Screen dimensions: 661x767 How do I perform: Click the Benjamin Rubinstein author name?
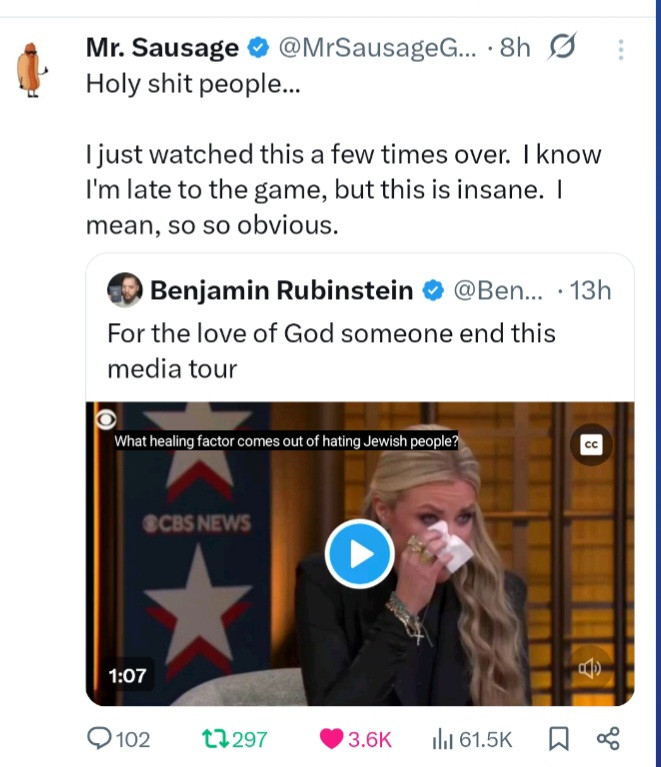pos(280,291)
